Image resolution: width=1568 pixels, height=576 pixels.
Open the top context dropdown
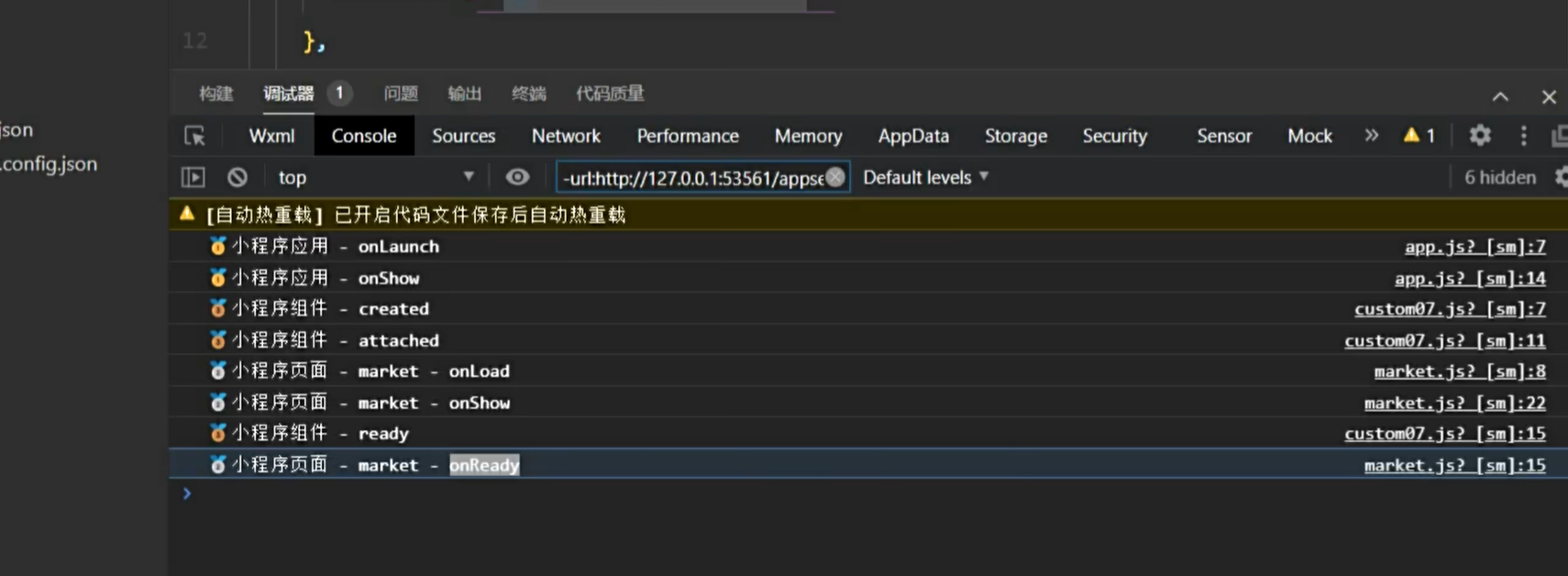(376, 177)
